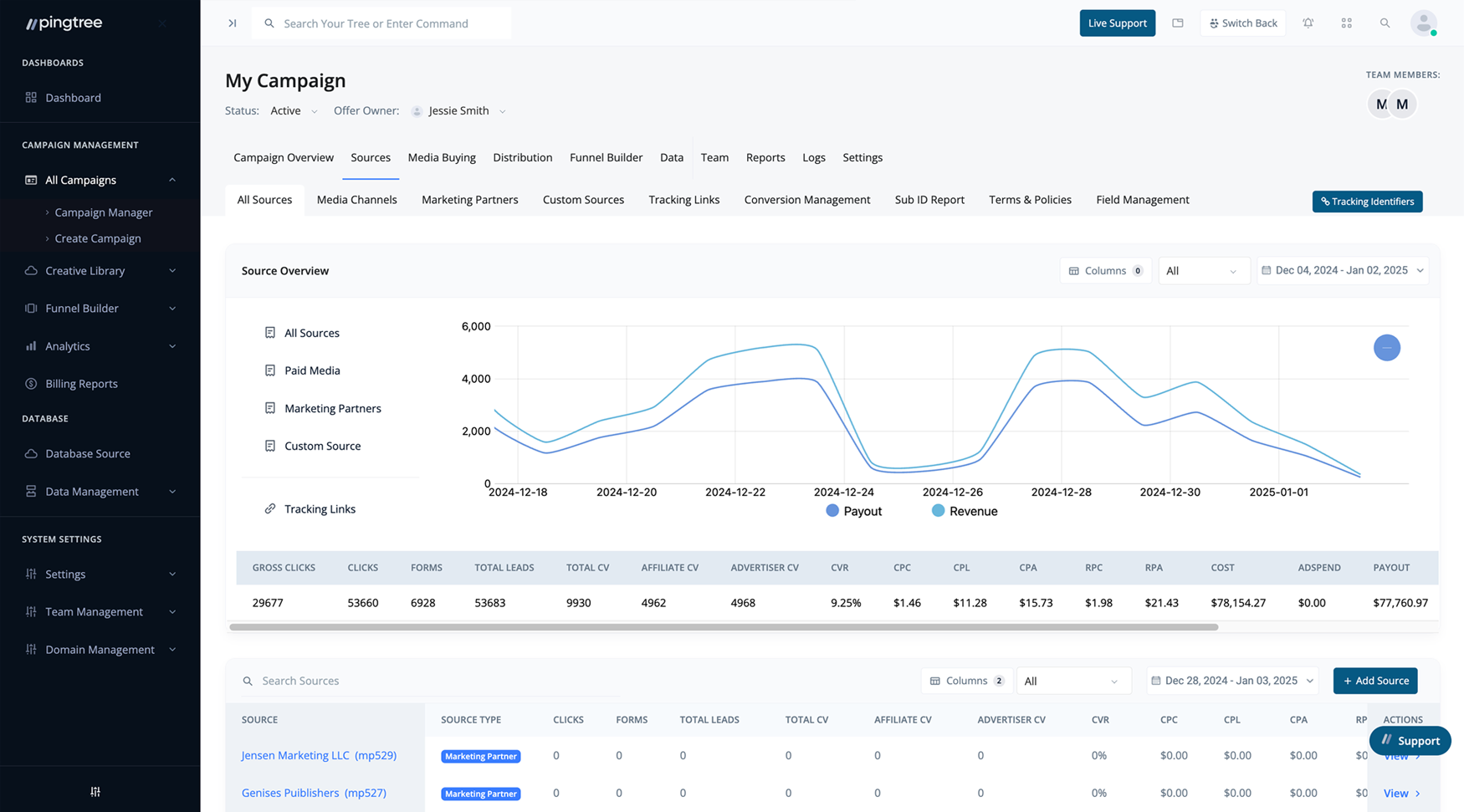Click the horizontal scrollbar under the metrics table

point(723,626)
